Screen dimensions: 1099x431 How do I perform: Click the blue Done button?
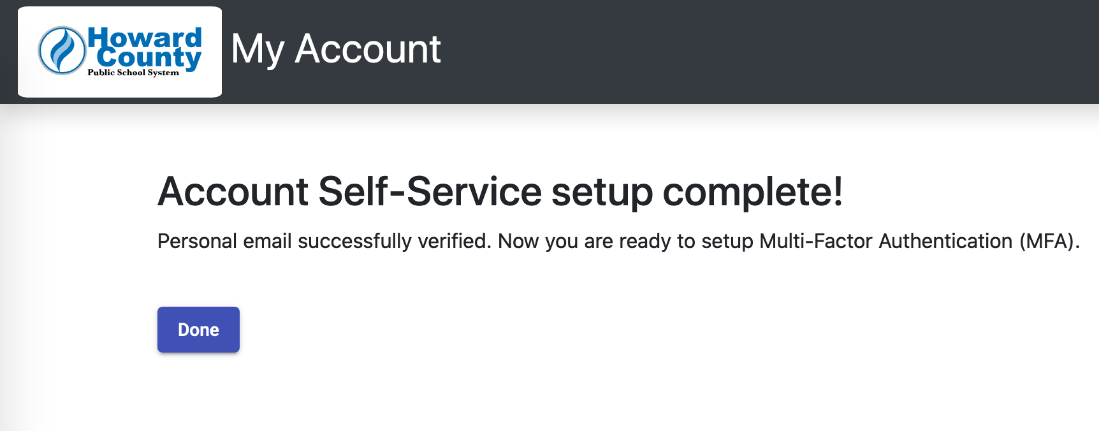point(198,329)
